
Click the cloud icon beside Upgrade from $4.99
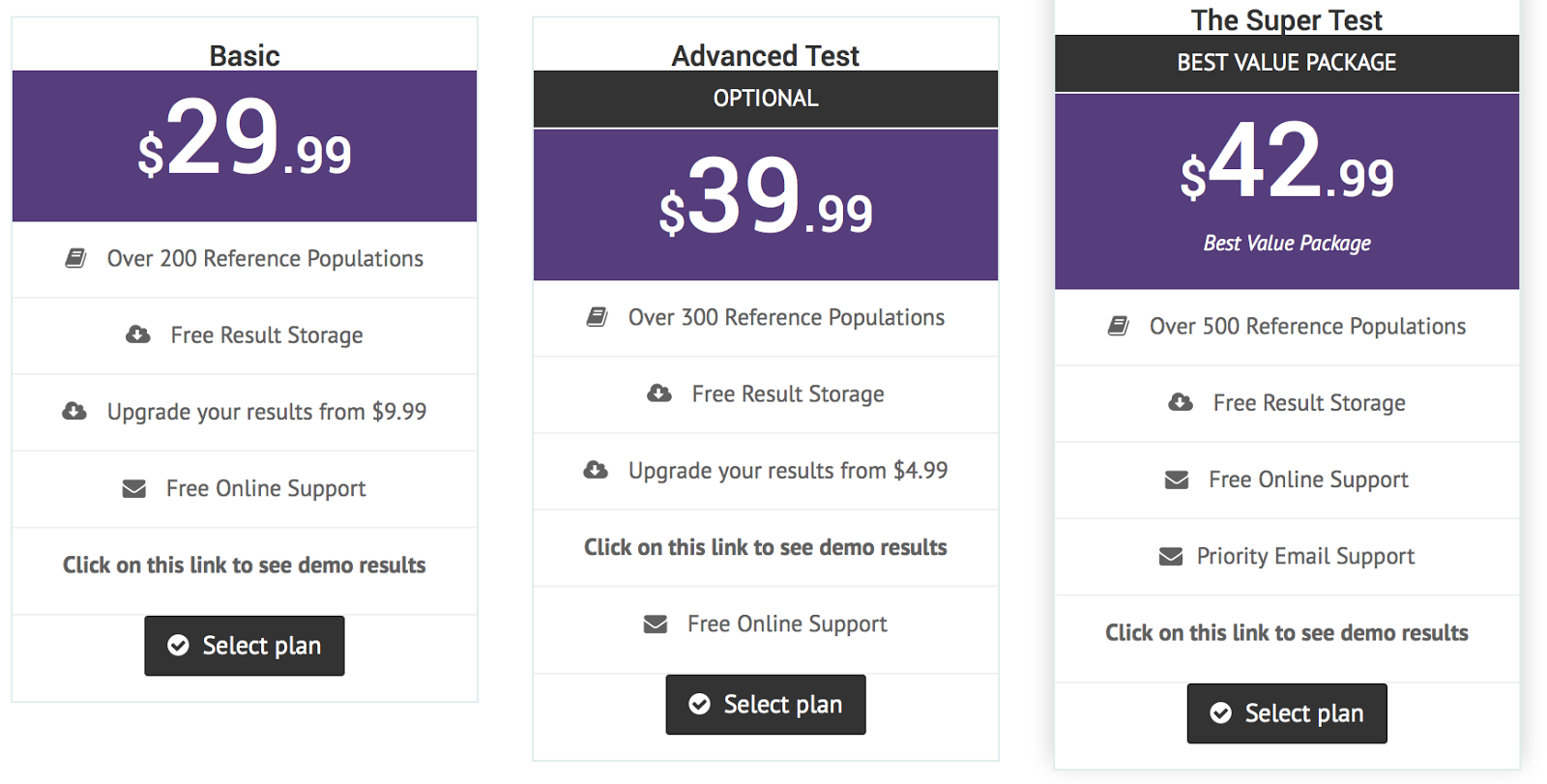tap(596, 470)
